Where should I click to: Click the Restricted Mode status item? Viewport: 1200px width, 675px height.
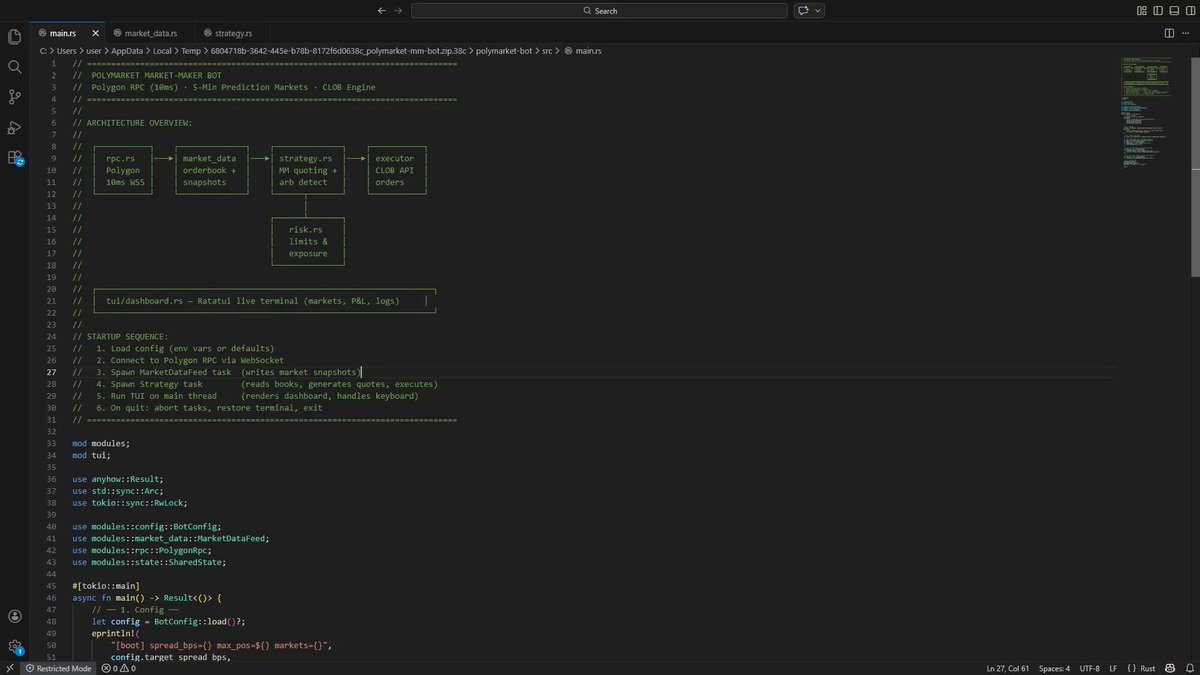point(60,668)
